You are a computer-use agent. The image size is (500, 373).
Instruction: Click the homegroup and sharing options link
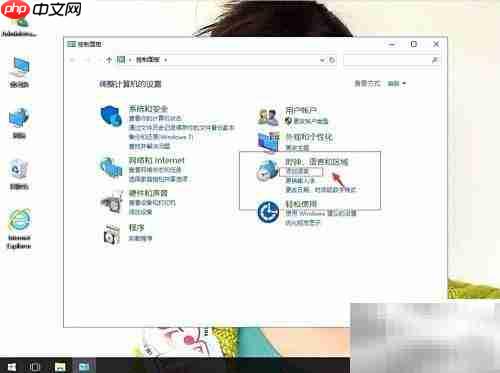point(158,179)
